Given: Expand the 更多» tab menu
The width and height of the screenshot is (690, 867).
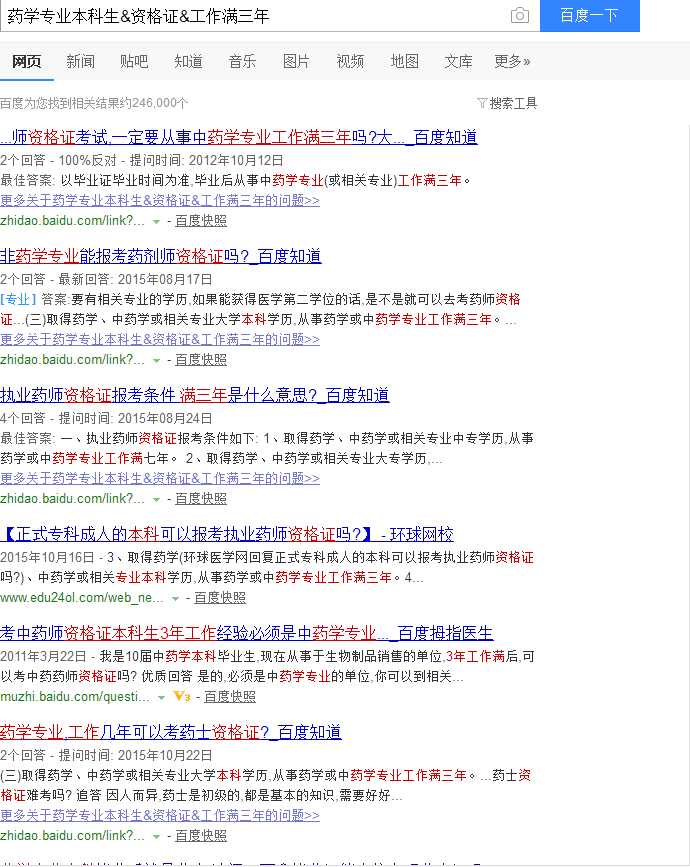Looking at the screenshot, I should pos(512,61).
